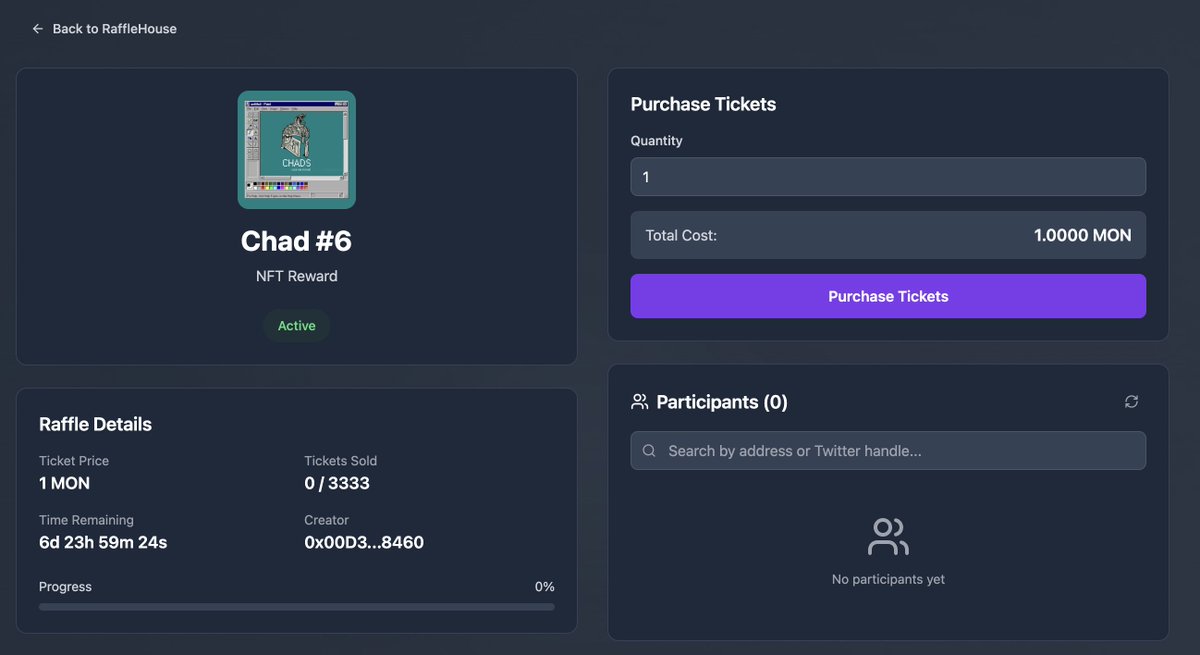Click the raffle progress bar
1200x655 pixels.
click(x=296, y=607)
